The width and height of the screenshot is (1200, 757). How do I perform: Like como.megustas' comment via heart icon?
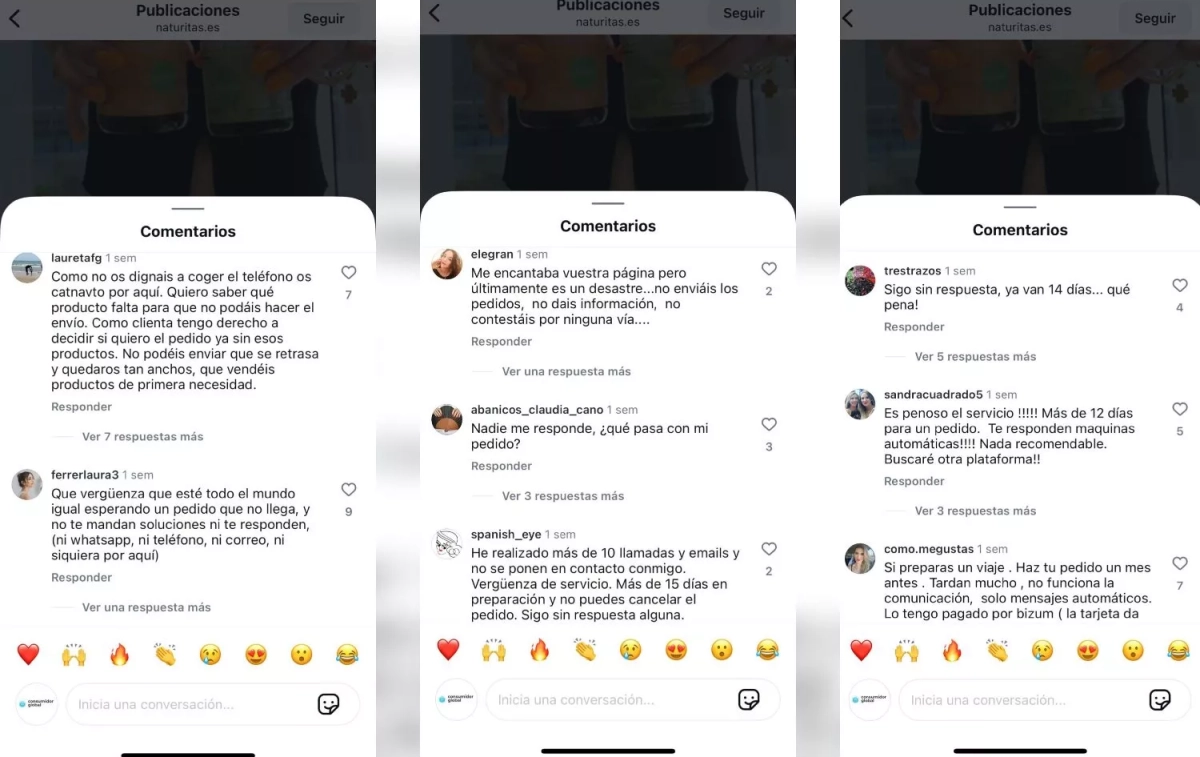click(1180, 564)
